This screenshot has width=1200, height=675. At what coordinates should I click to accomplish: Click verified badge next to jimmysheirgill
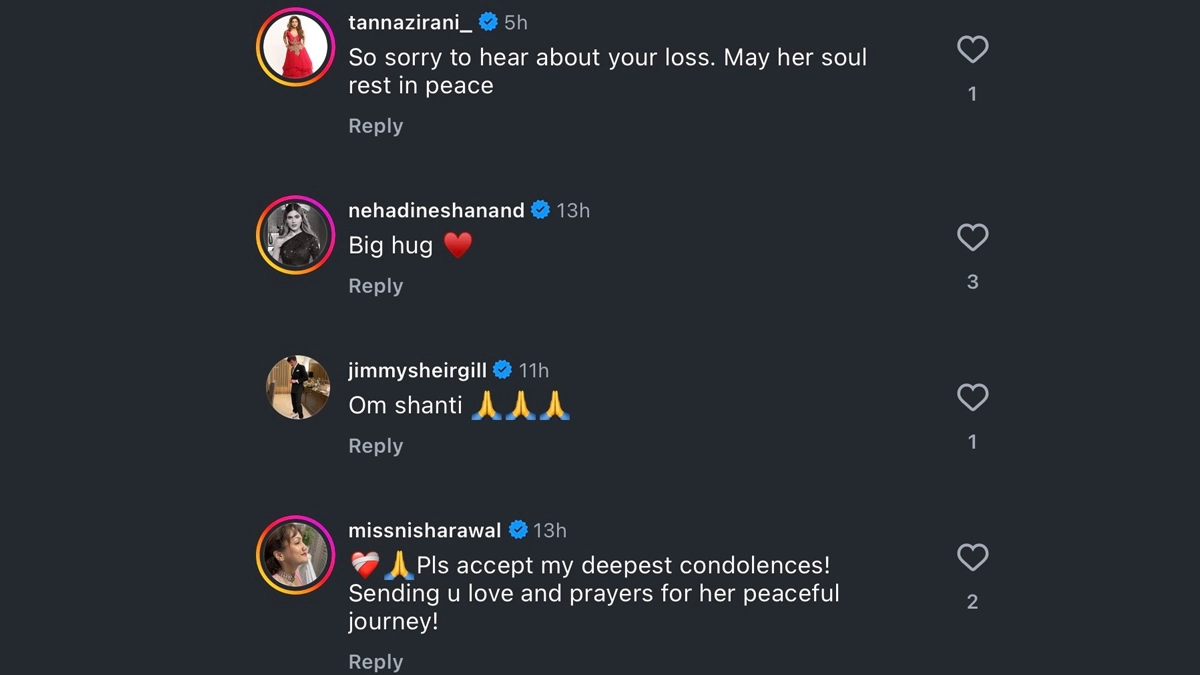pyautogui.click(x=503, y=370)
